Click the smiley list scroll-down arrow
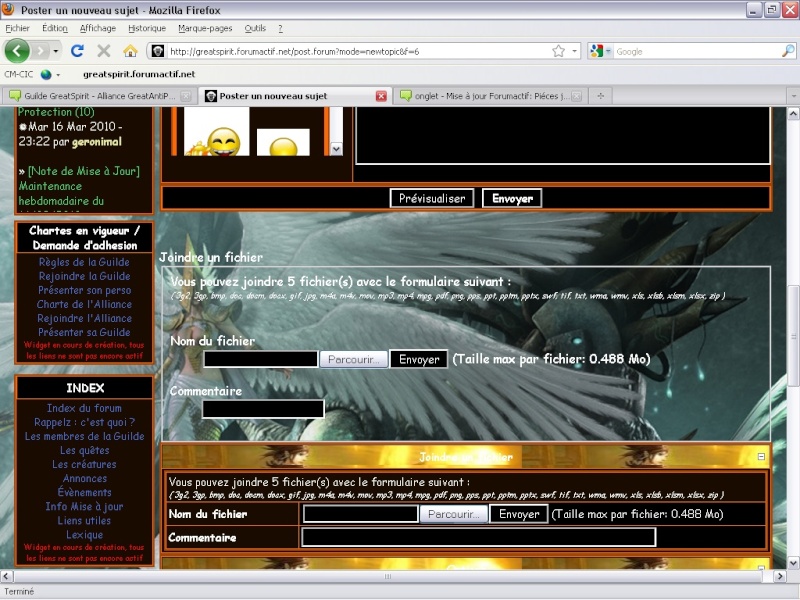Image resolution: width=800 pixels, height=600 pixels. [336, 149]
